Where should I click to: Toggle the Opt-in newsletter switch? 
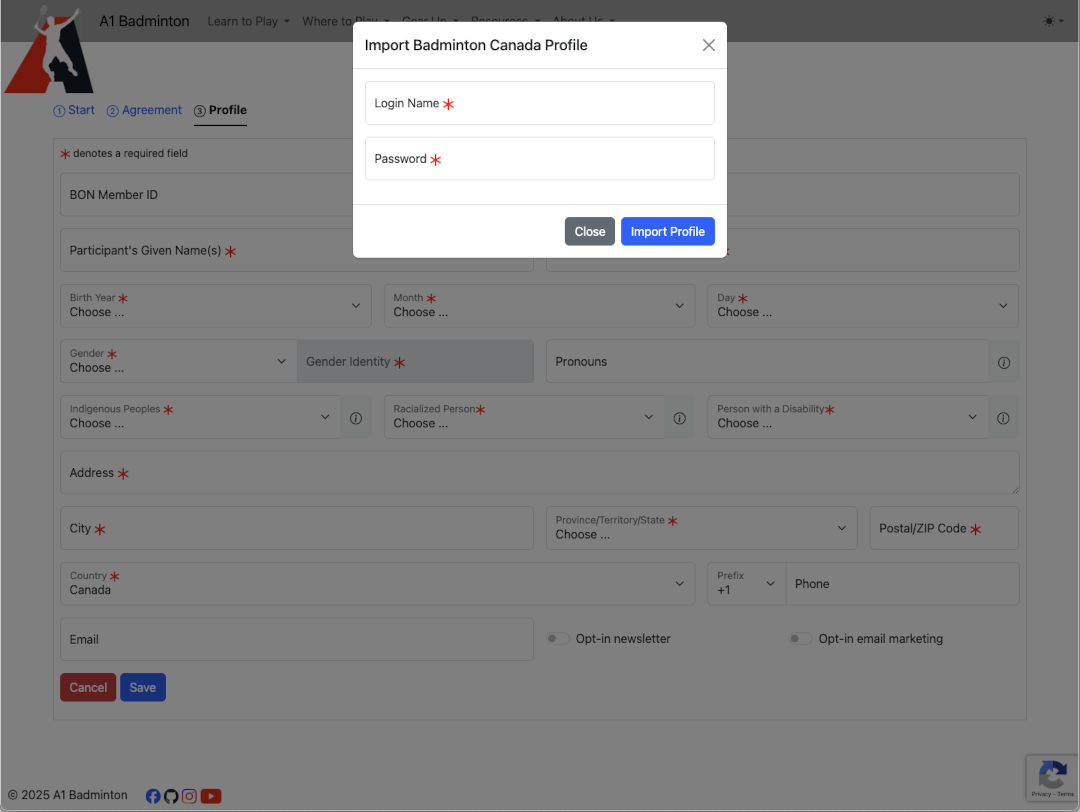click(558, 638)
